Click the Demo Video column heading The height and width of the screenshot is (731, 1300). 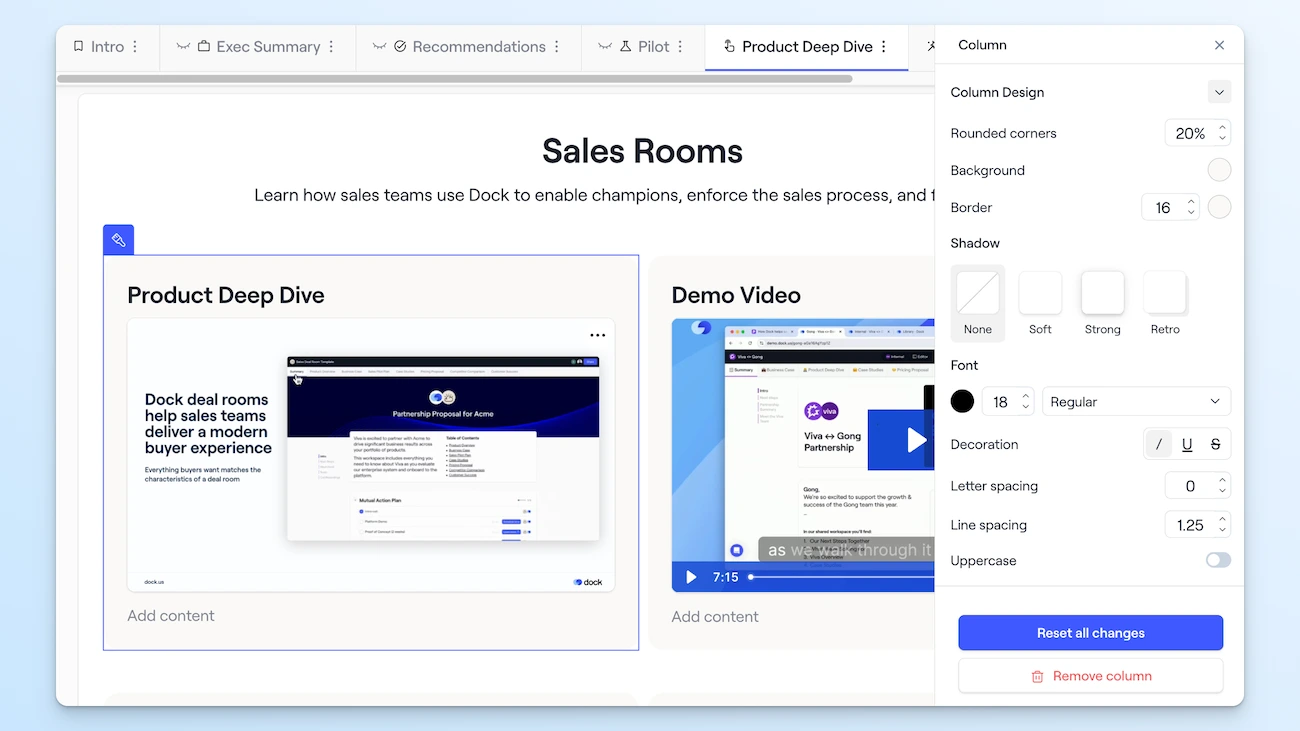tap(736, 296)
